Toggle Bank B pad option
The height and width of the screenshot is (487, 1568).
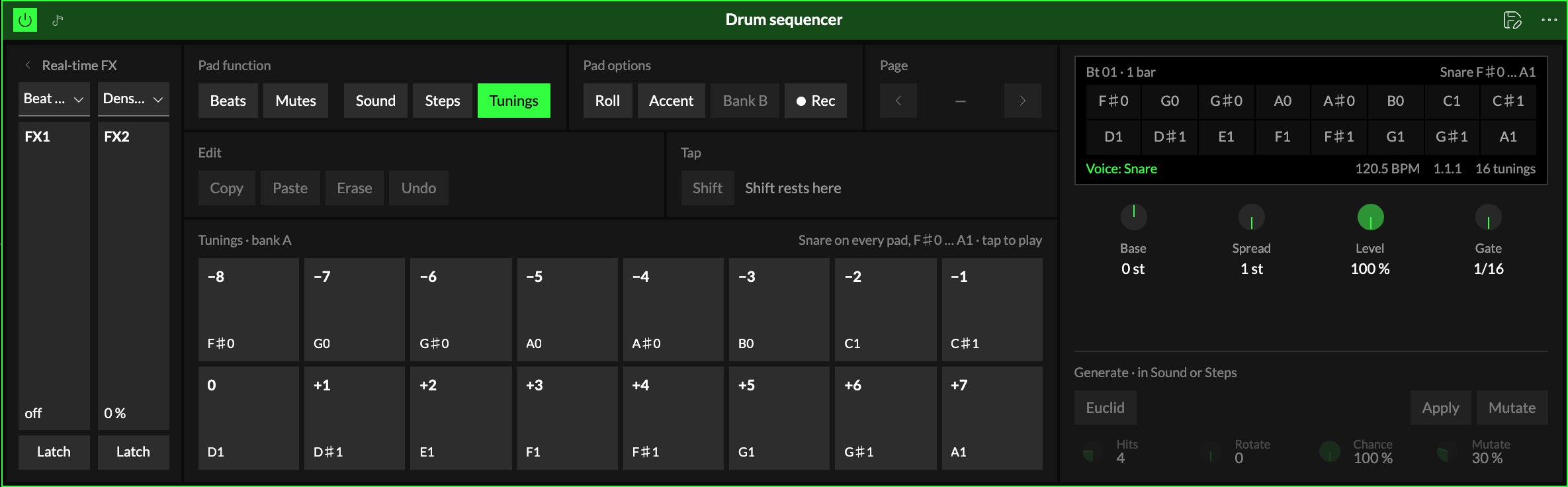click(x=745, y=101)
